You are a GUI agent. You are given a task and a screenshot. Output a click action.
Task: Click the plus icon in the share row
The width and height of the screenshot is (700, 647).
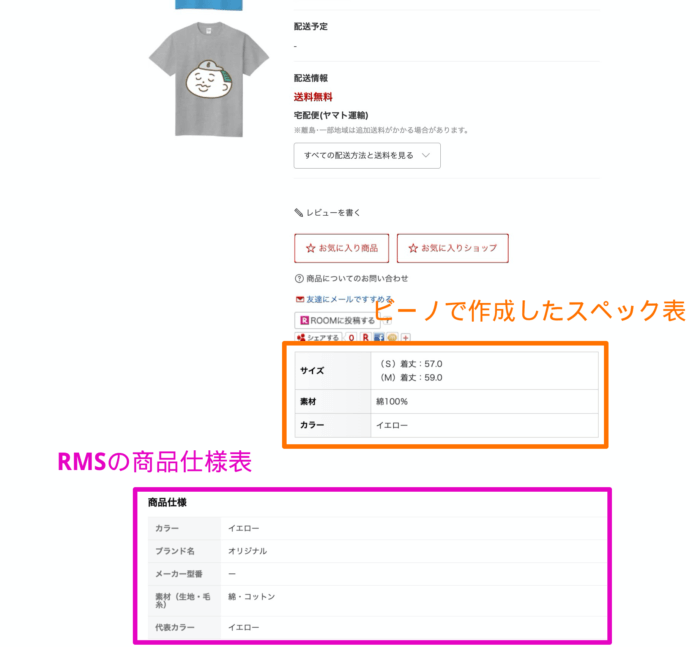[405, 338]
